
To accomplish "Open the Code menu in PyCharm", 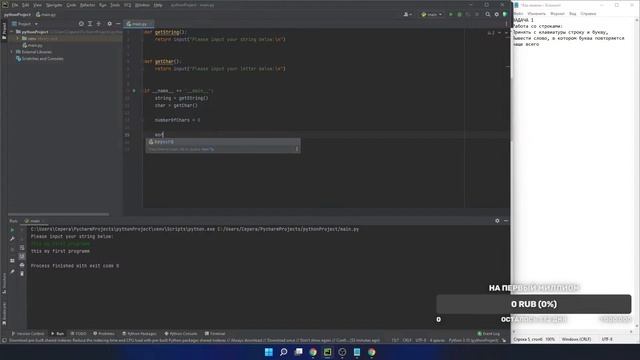I will [71, 5].
